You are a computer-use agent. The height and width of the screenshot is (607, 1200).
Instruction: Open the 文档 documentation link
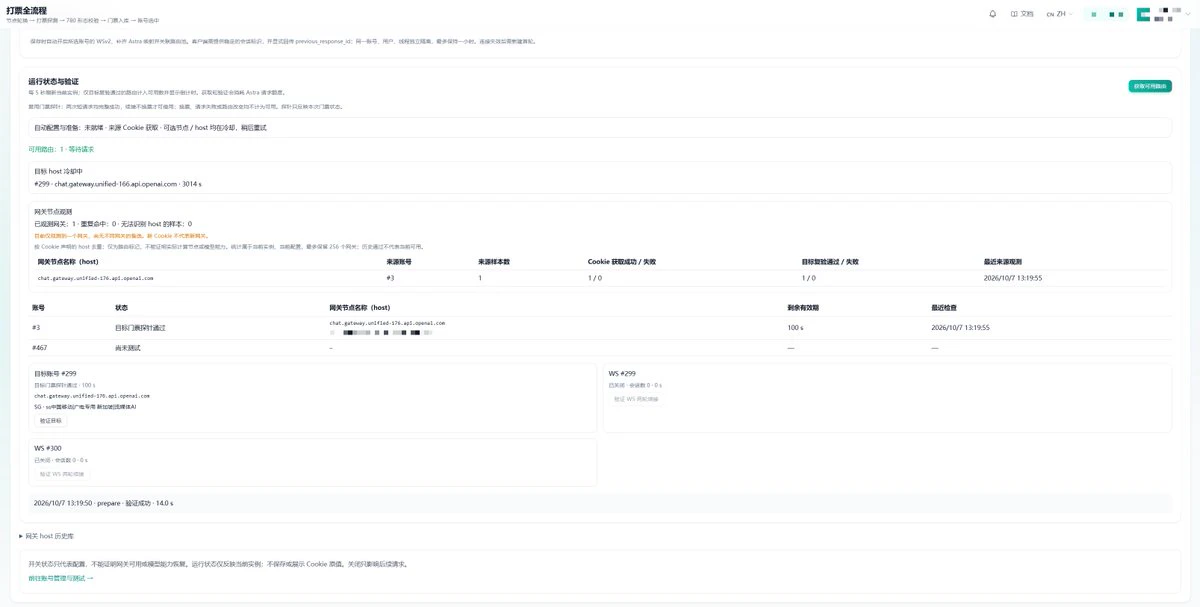[1022, 14]
